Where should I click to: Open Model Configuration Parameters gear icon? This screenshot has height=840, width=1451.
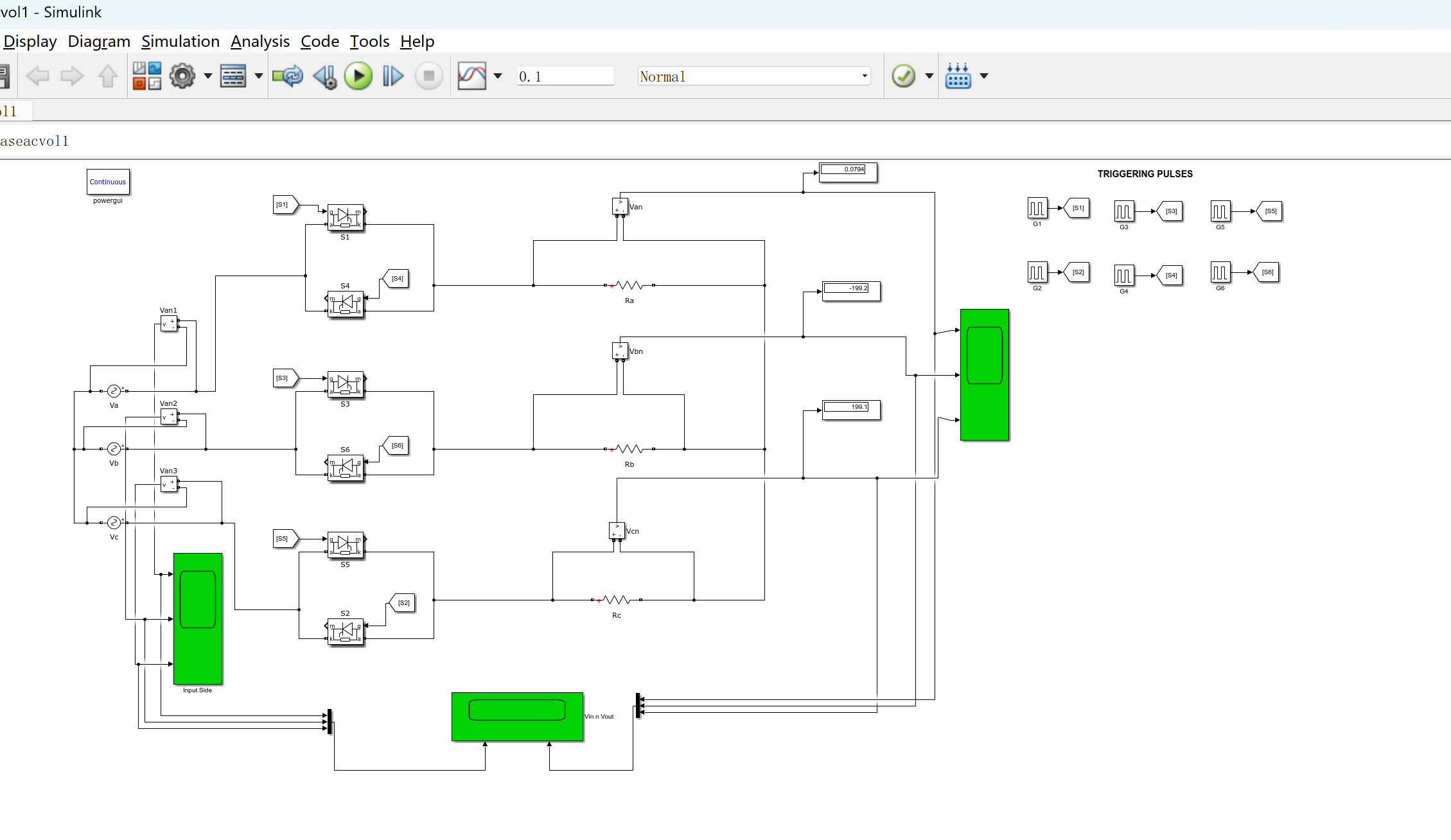click(x=182, y=76)
